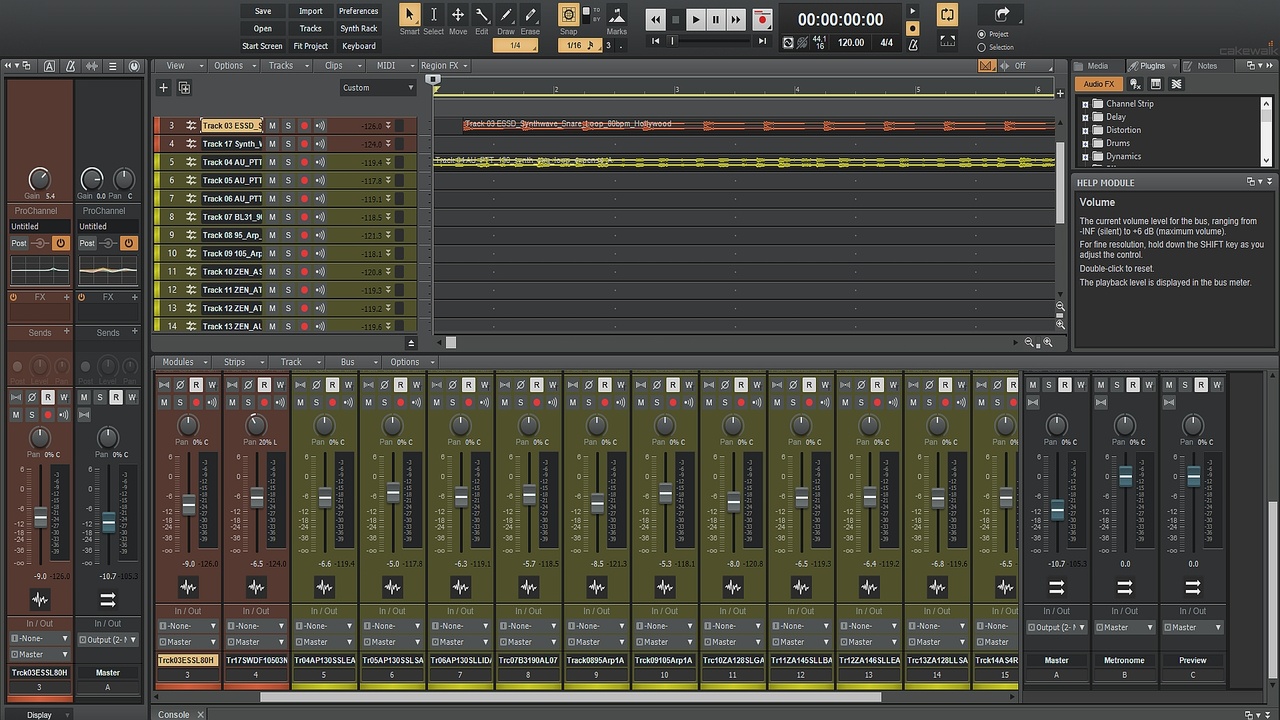The height and width of the screenshot is (720, 1280).
Task: Select the Erase tool
Action: coord(530,15)
